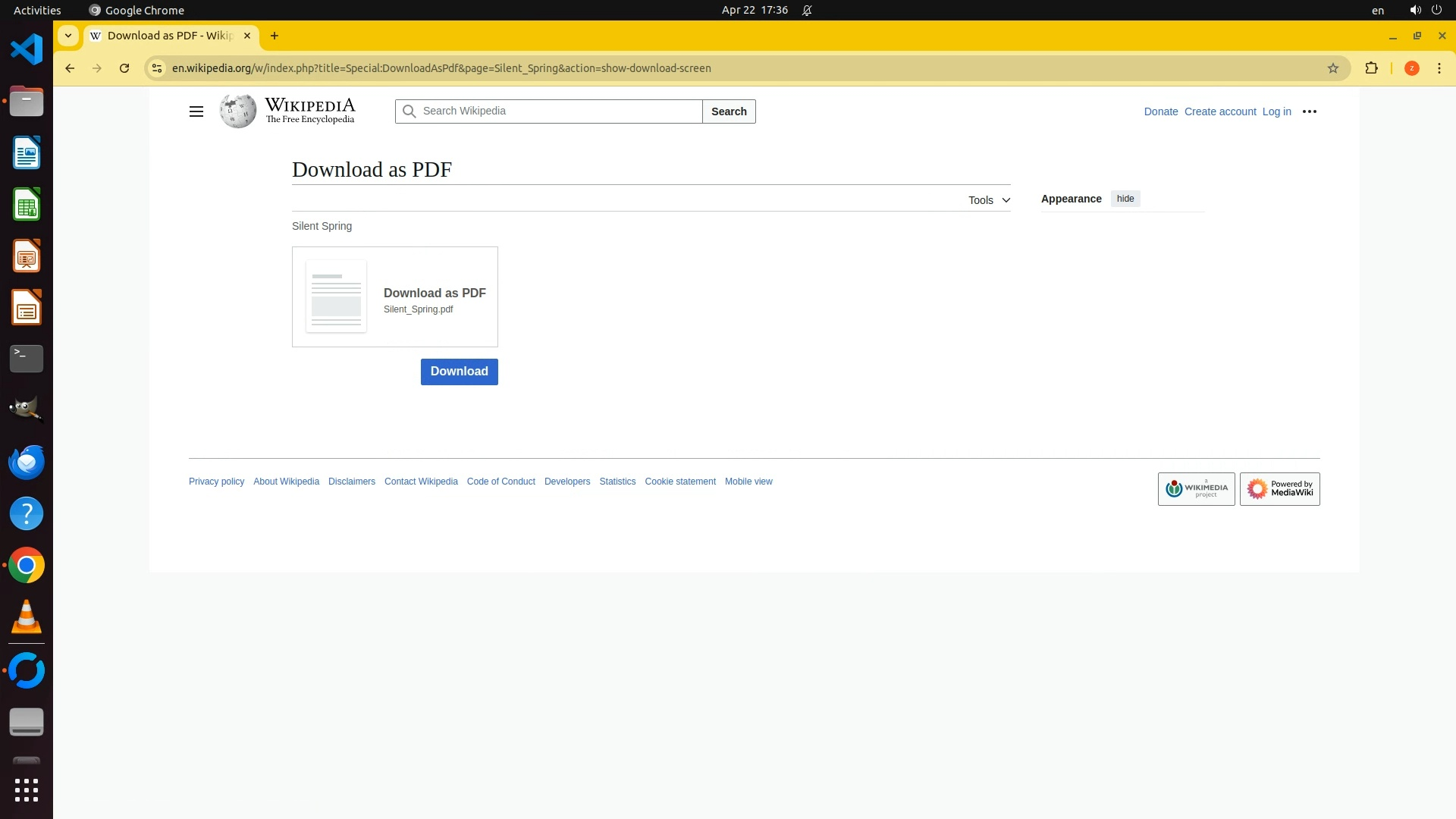
Task: Reload the page with the refresh icon
Action: point(124,68)
